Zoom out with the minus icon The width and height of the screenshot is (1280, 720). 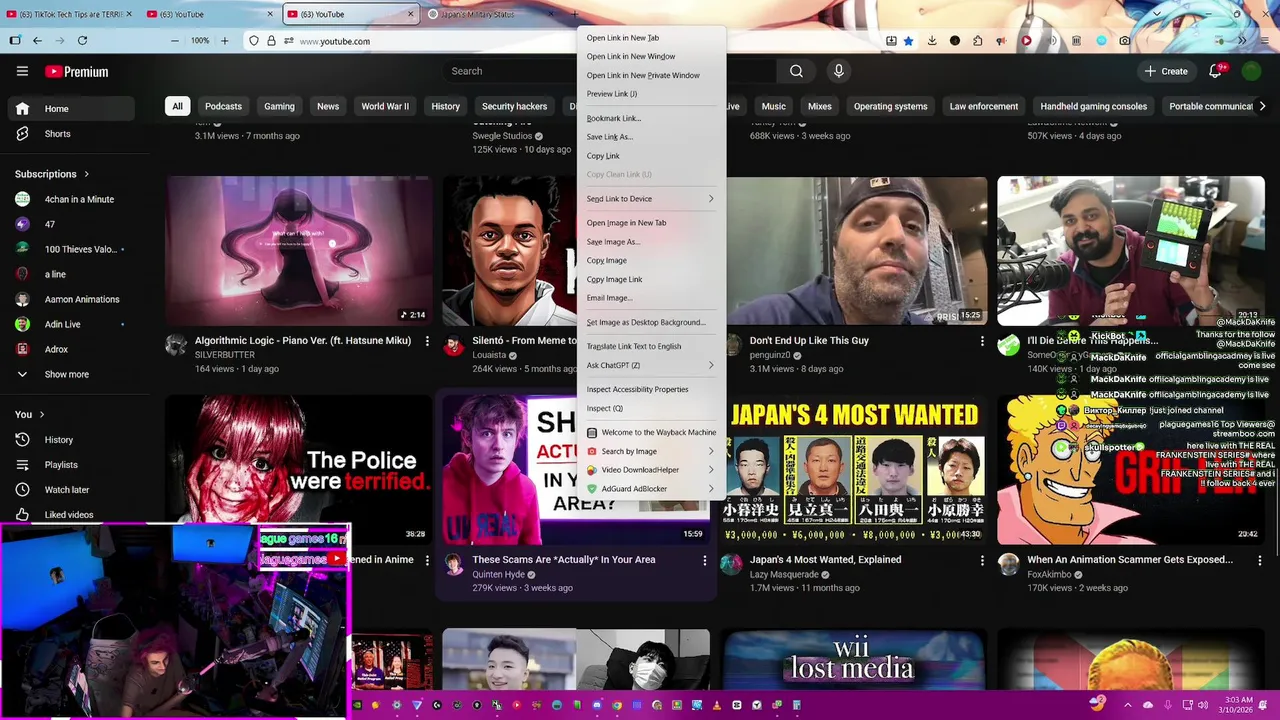click(x=175, y=41)
